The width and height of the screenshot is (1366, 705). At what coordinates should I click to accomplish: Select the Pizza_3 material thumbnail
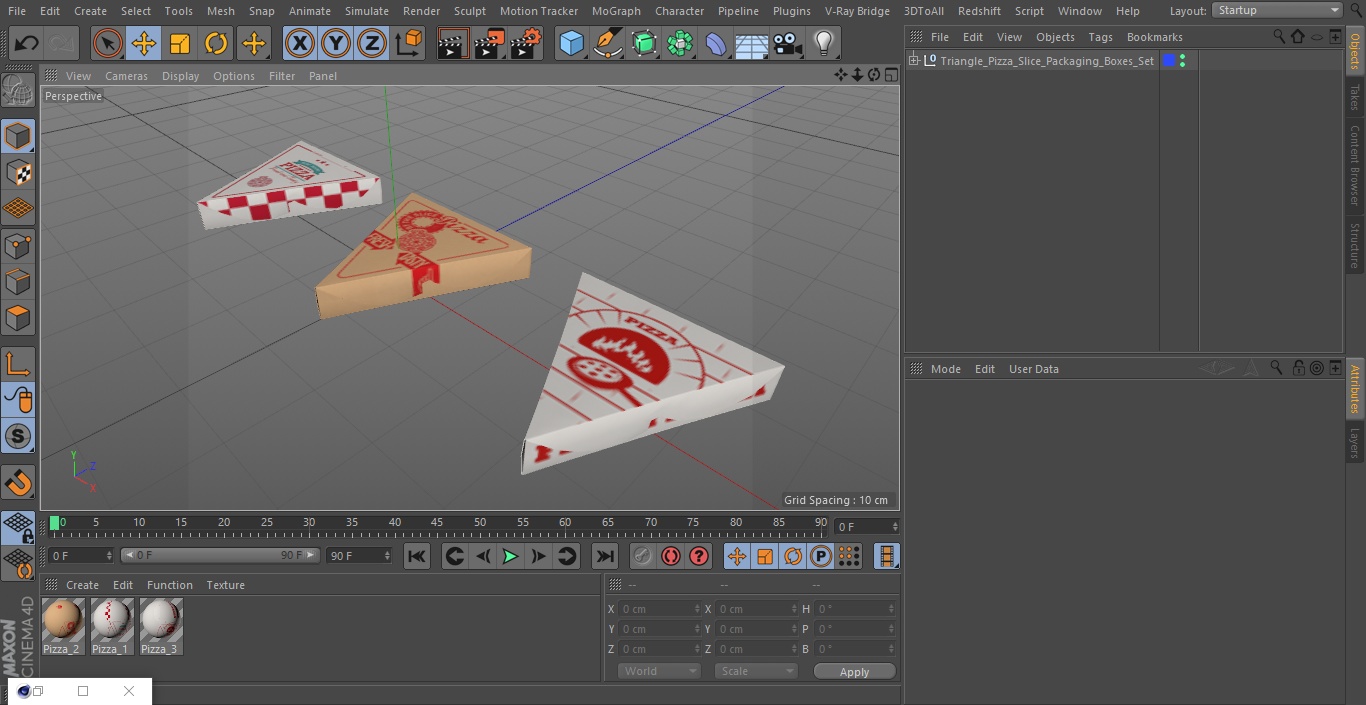point(160,627)
